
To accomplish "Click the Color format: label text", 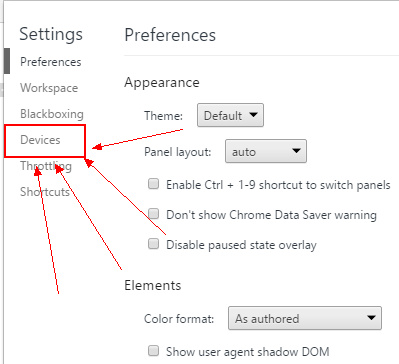I will pos(179,319).
